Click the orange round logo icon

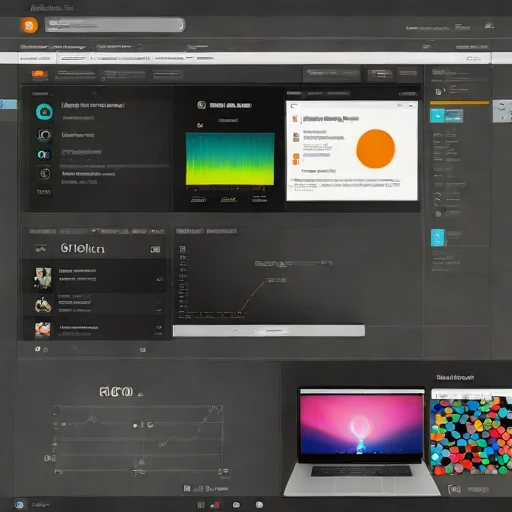click(x=29, y=25)
